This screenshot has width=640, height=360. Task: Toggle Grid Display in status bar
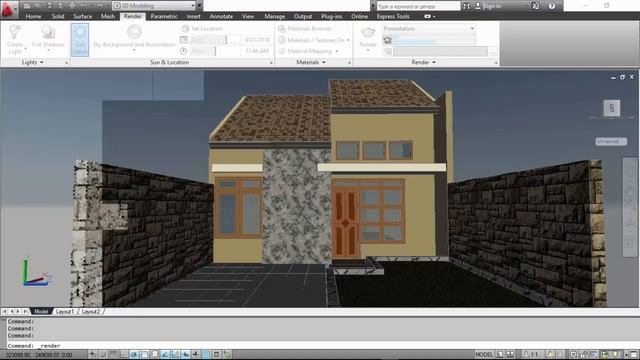[x=114, y=355]
